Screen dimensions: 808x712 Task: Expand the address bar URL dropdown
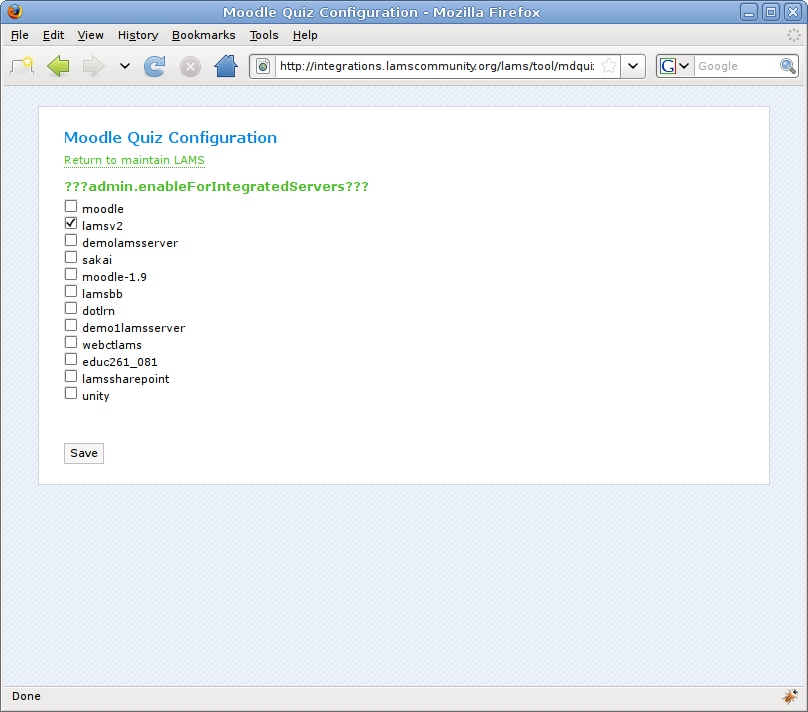634,66
